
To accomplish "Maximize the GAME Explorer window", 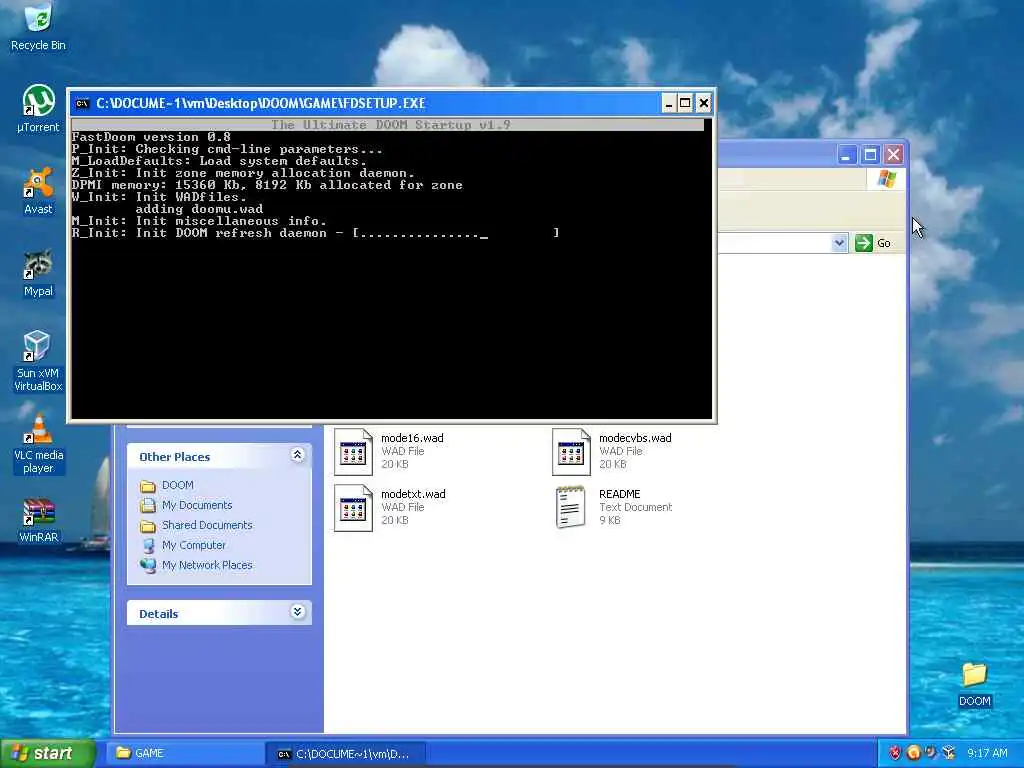I will (x=870, y=155).
